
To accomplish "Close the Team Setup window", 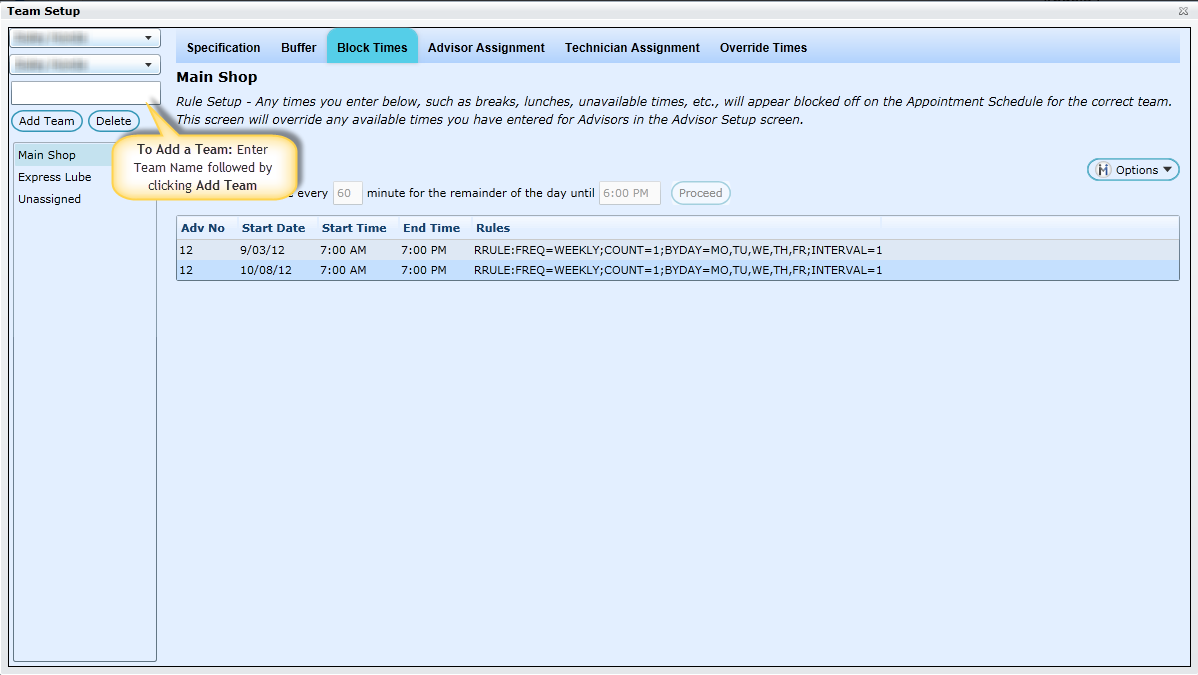I will [x=1184, y=11].
